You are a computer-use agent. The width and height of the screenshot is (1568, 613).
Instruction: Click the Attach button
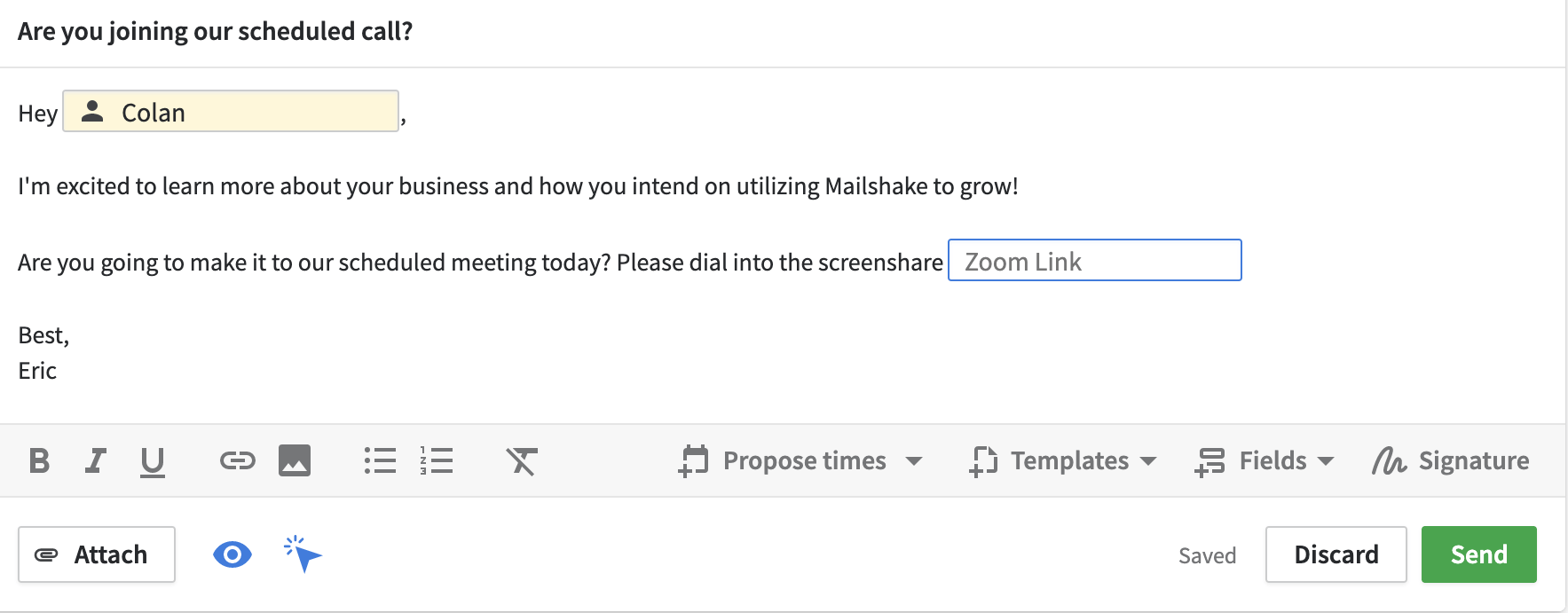coord(97,555)
